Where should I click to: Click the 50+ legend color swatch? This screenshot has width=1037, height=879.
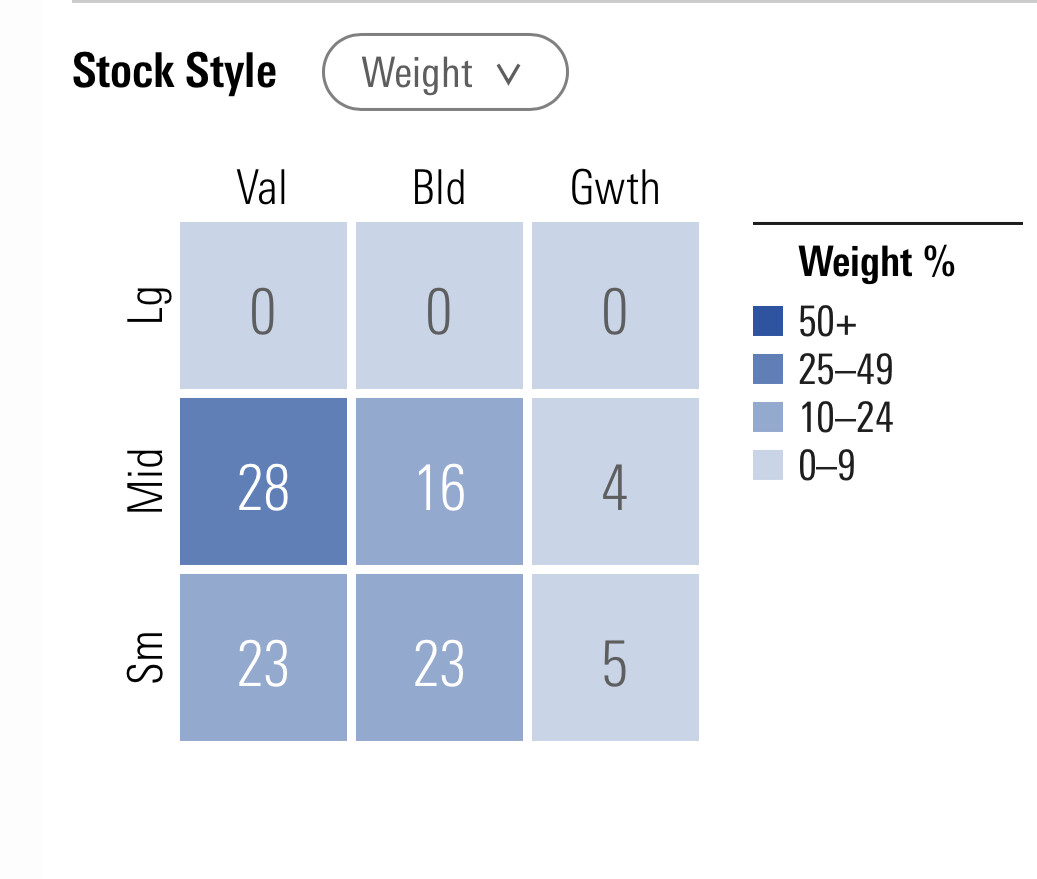[x=768, y=322]
